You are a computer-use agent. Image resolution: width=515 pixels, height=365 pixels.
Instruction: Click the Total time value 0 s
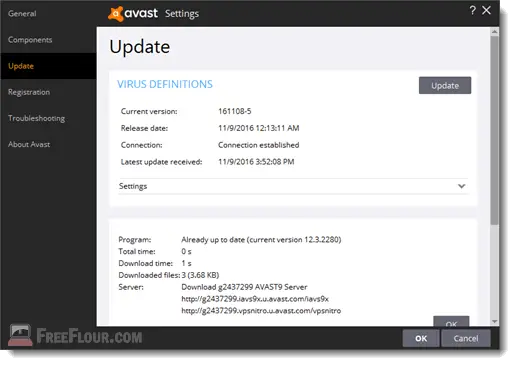click(x=186, y=251)
